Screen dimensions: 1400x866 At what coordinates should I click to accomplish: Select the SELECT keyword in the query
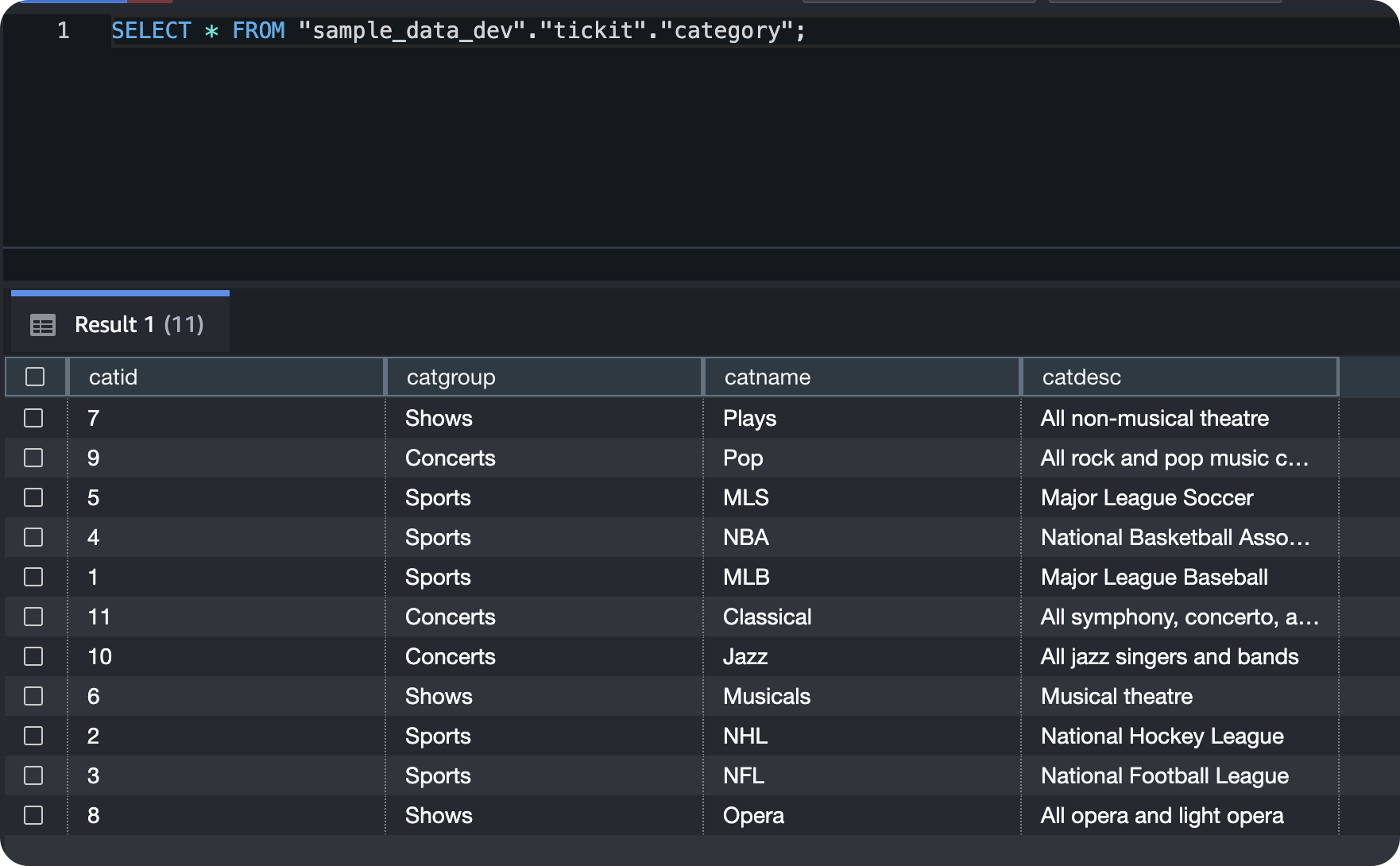pyautogui.click(x=151, y=31)
